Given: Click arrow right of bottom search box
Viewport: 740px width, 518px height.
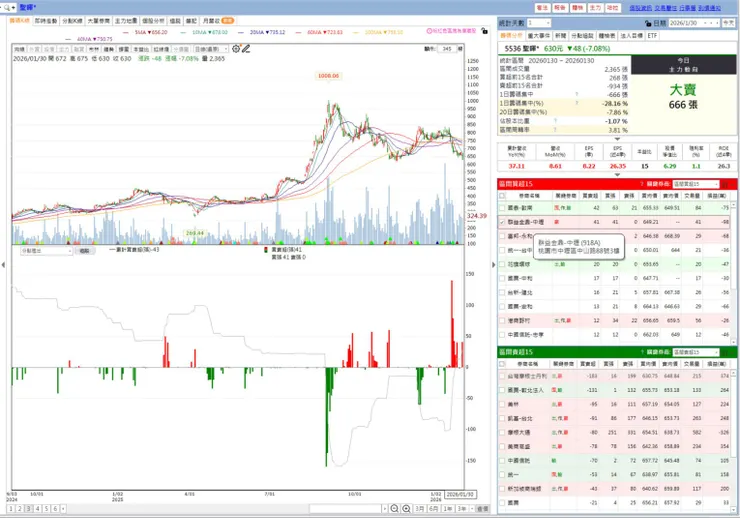Looking at the screenshot, I should pyautogui.click(x=385, y=509).
